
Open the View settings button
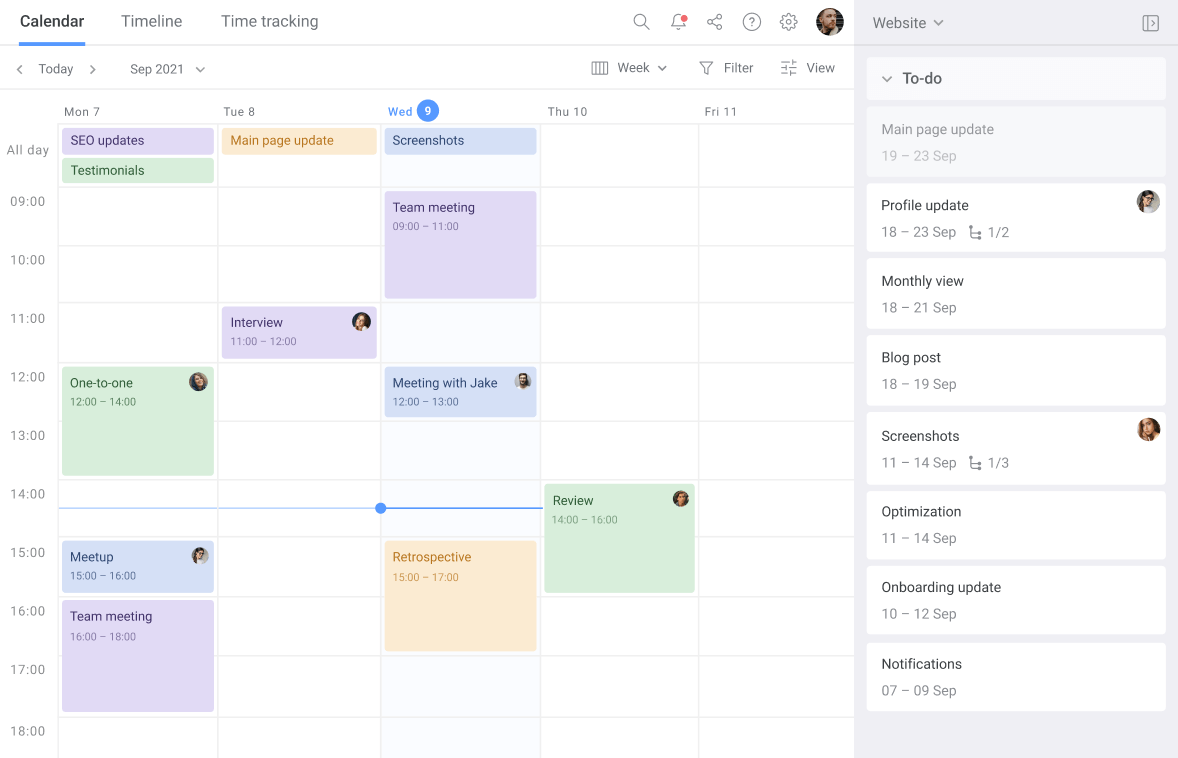click(x=807, y=68)
